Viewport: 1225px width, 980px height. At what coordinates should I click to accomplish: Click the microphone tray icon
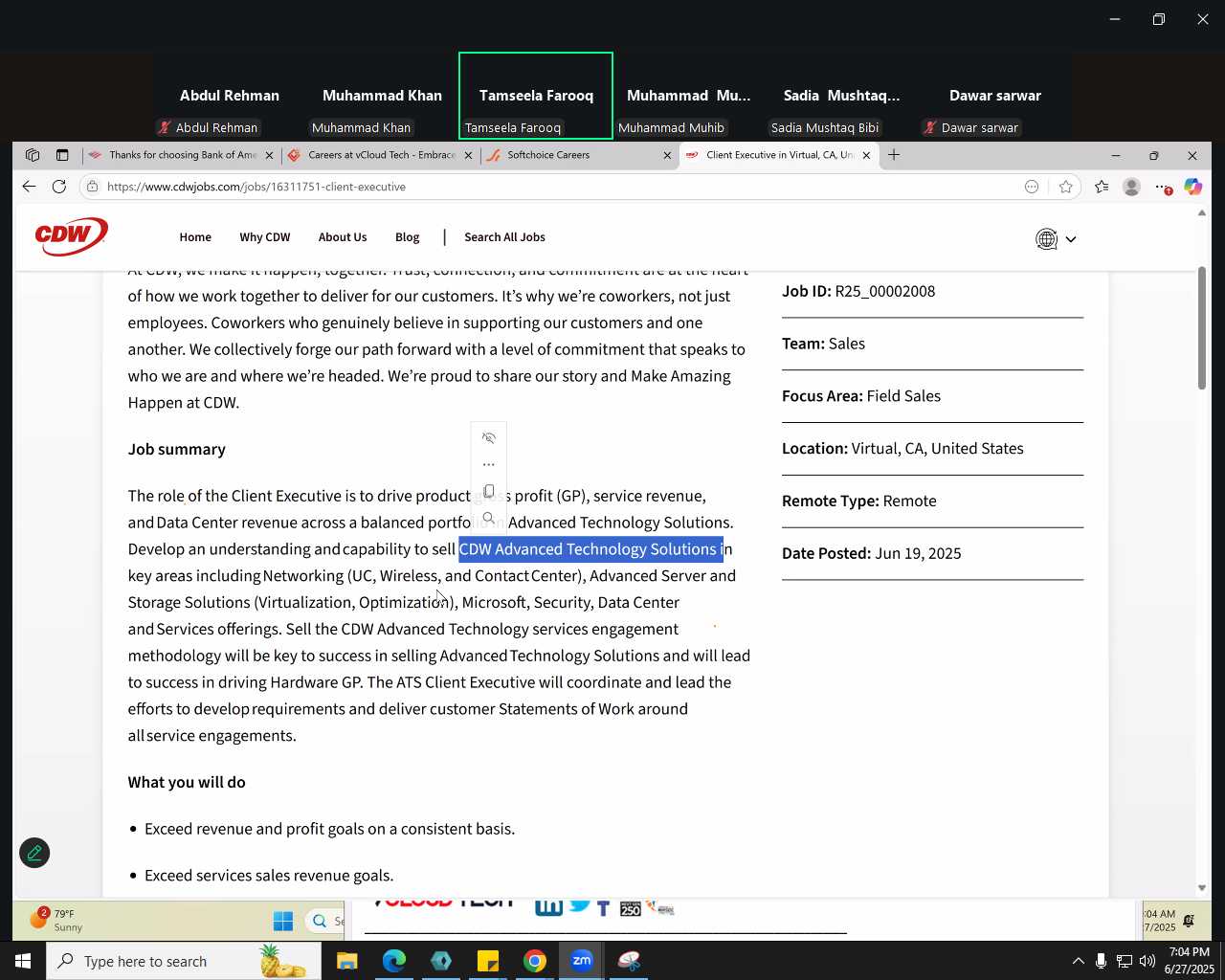tap(1101, 961)
